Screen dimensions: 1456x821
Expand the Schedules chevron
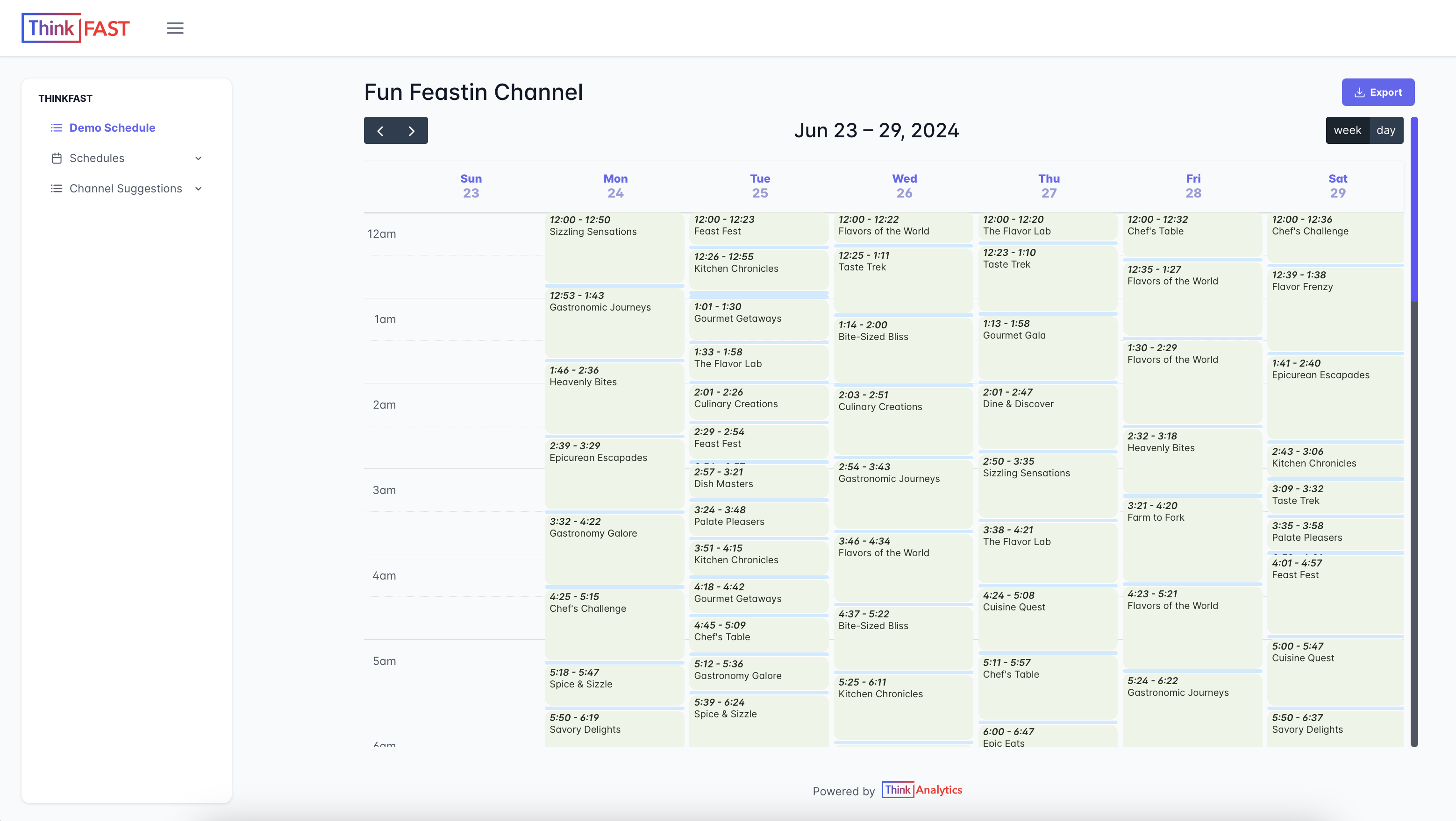199,158
